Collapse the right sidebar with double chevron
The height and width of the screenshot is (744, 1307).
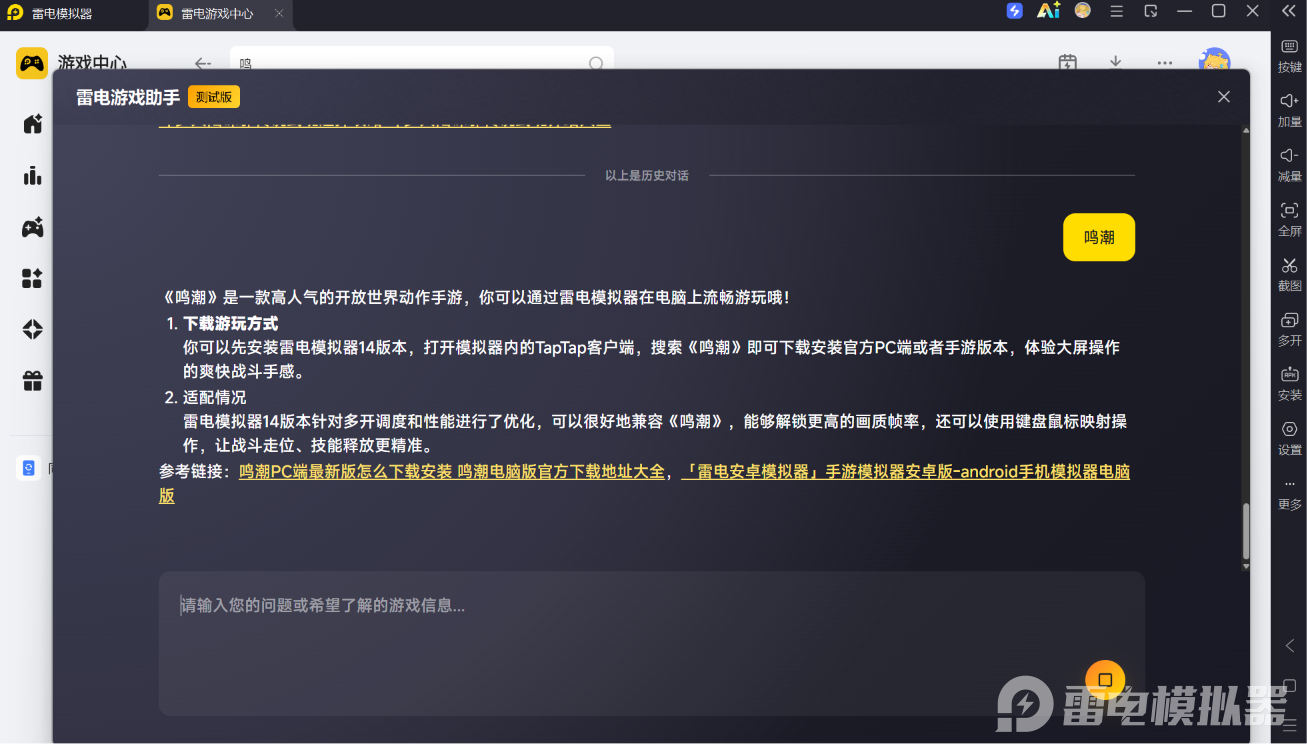click(x=1289, y=11)
